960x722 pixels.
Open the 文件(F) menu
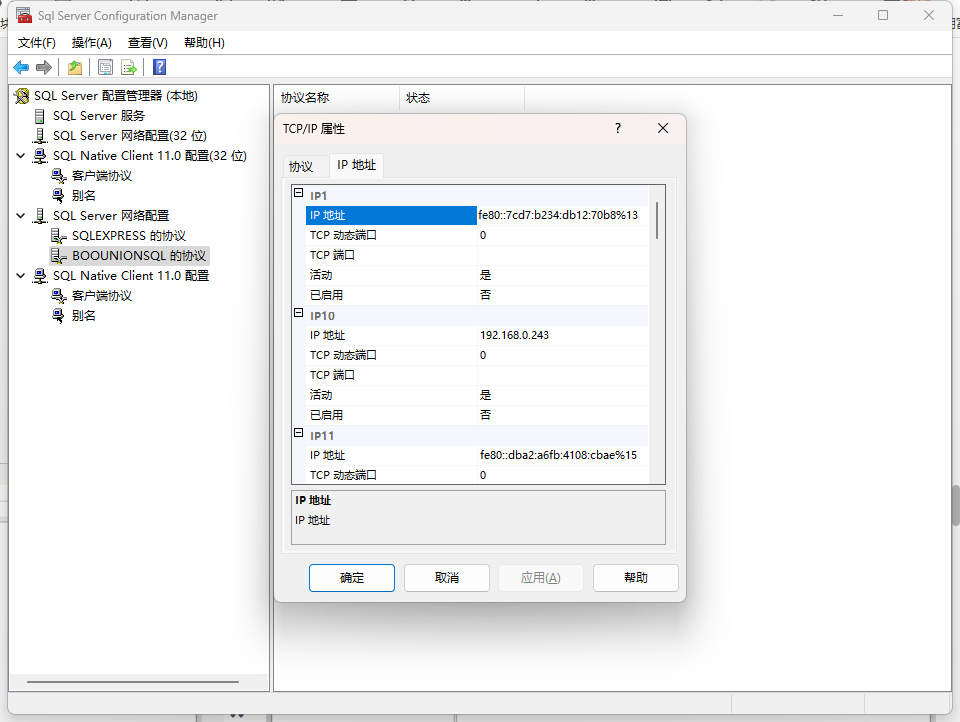point(37,43)
